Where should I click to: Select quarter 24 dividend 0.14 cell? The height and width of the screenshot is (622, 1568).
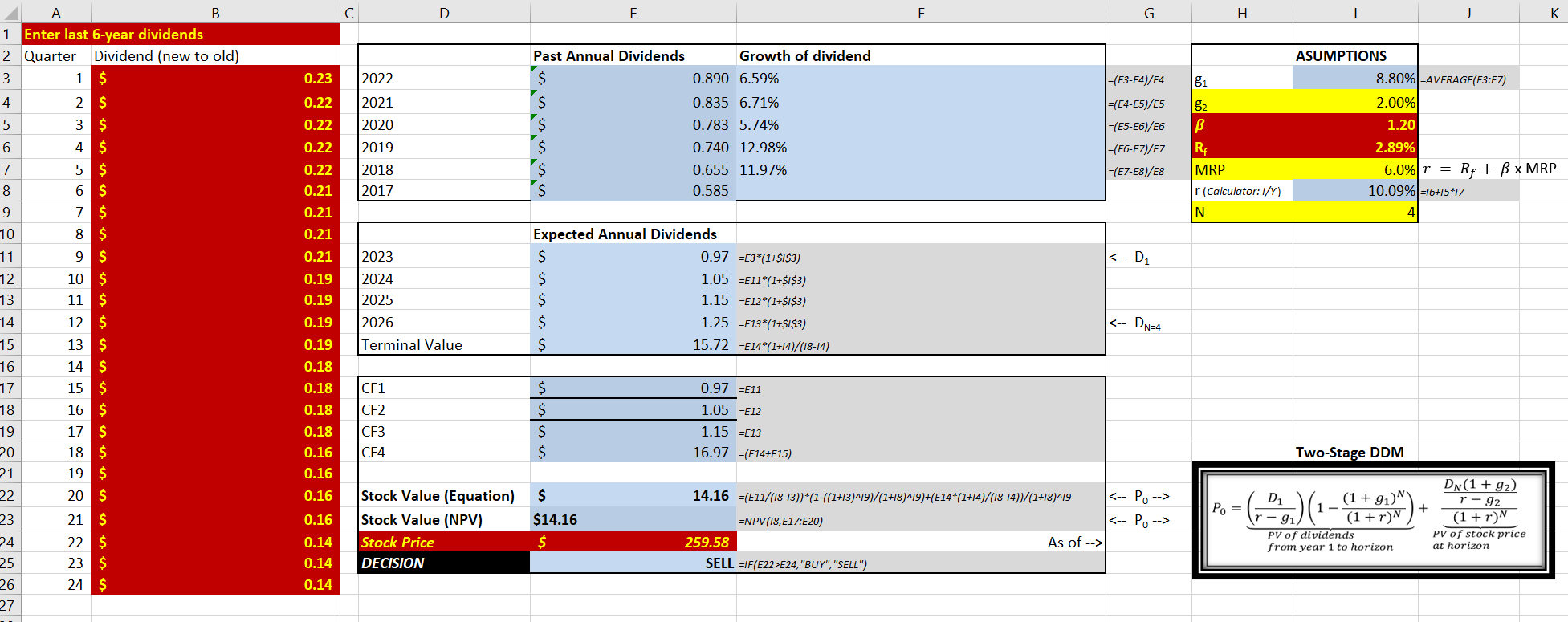tap(215, 584)
